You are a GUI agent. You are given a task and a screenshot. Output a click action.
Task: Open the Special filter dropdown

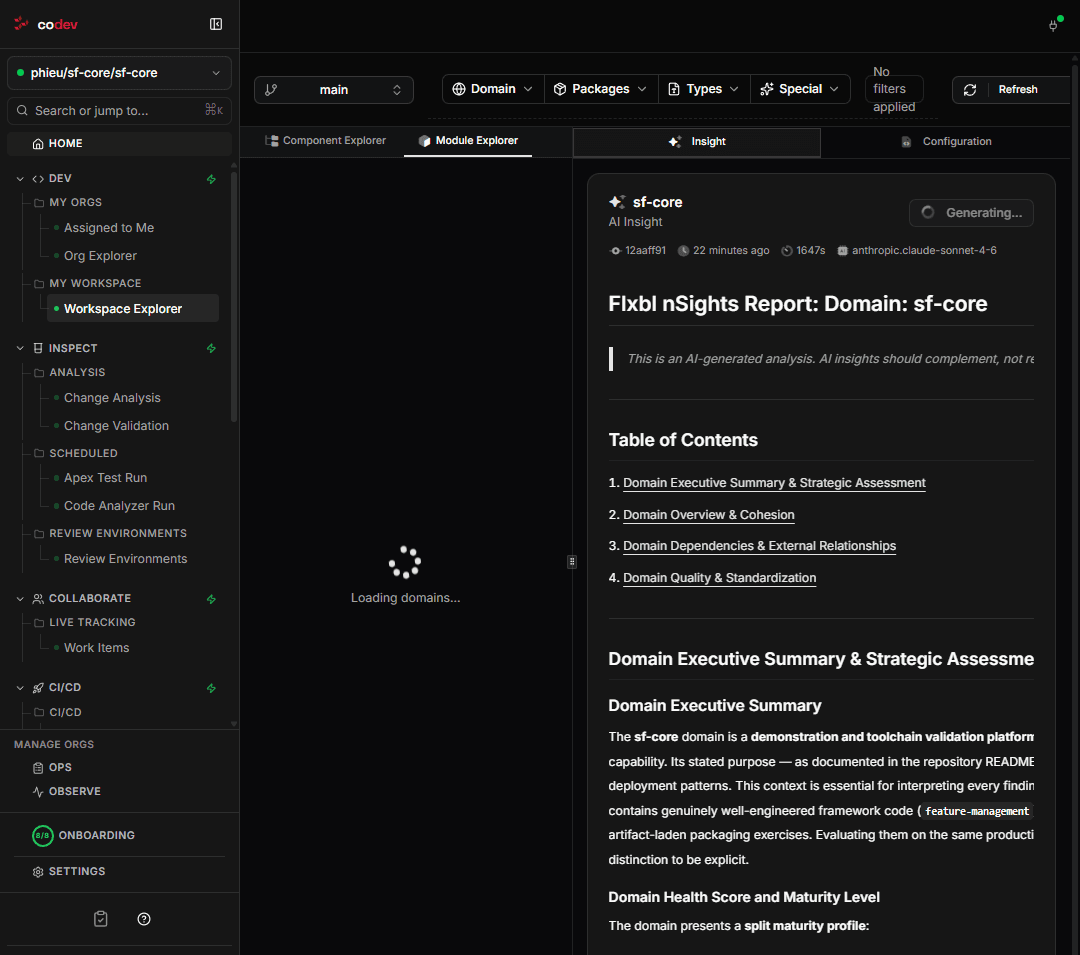800,89
